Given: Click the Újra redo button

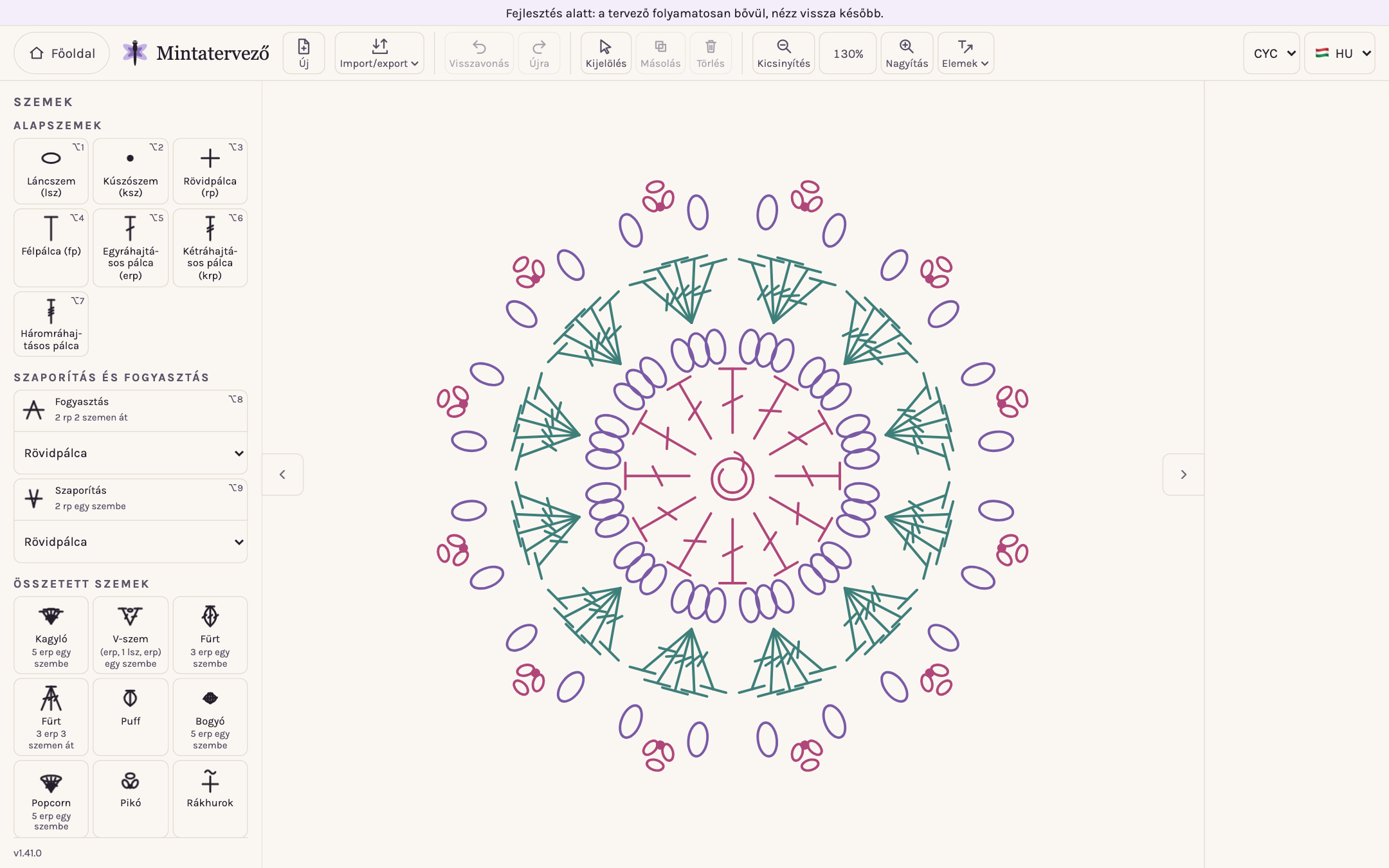Looking at the screenshot, I should [x=539, y=53].
